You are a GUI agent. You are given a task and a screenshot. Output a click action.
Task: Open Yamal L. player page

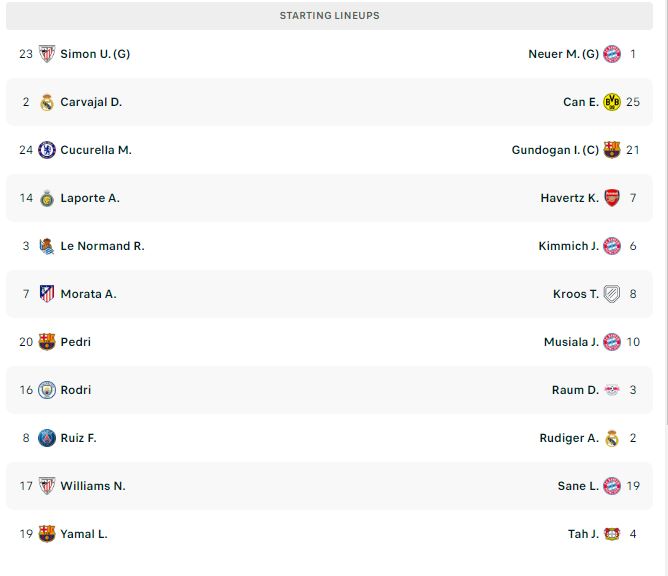tap(84, 534)
